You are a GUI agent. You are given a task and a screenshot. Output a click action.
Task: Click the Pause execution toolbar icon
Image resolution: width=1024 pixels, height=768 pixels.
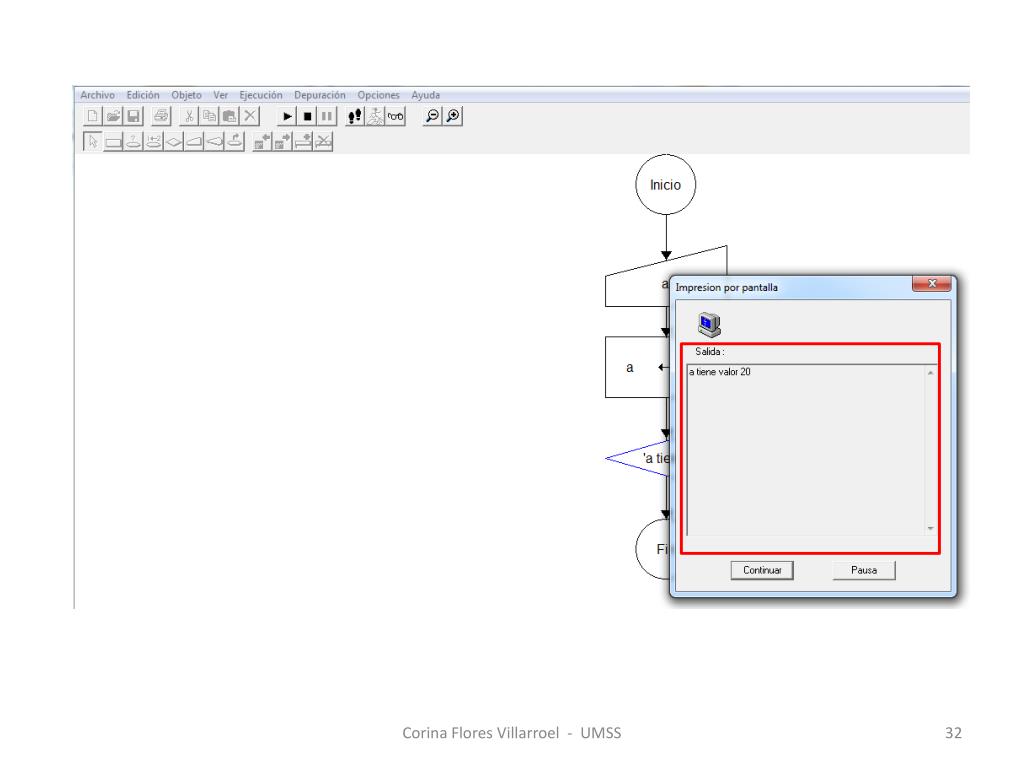point(329,117)
